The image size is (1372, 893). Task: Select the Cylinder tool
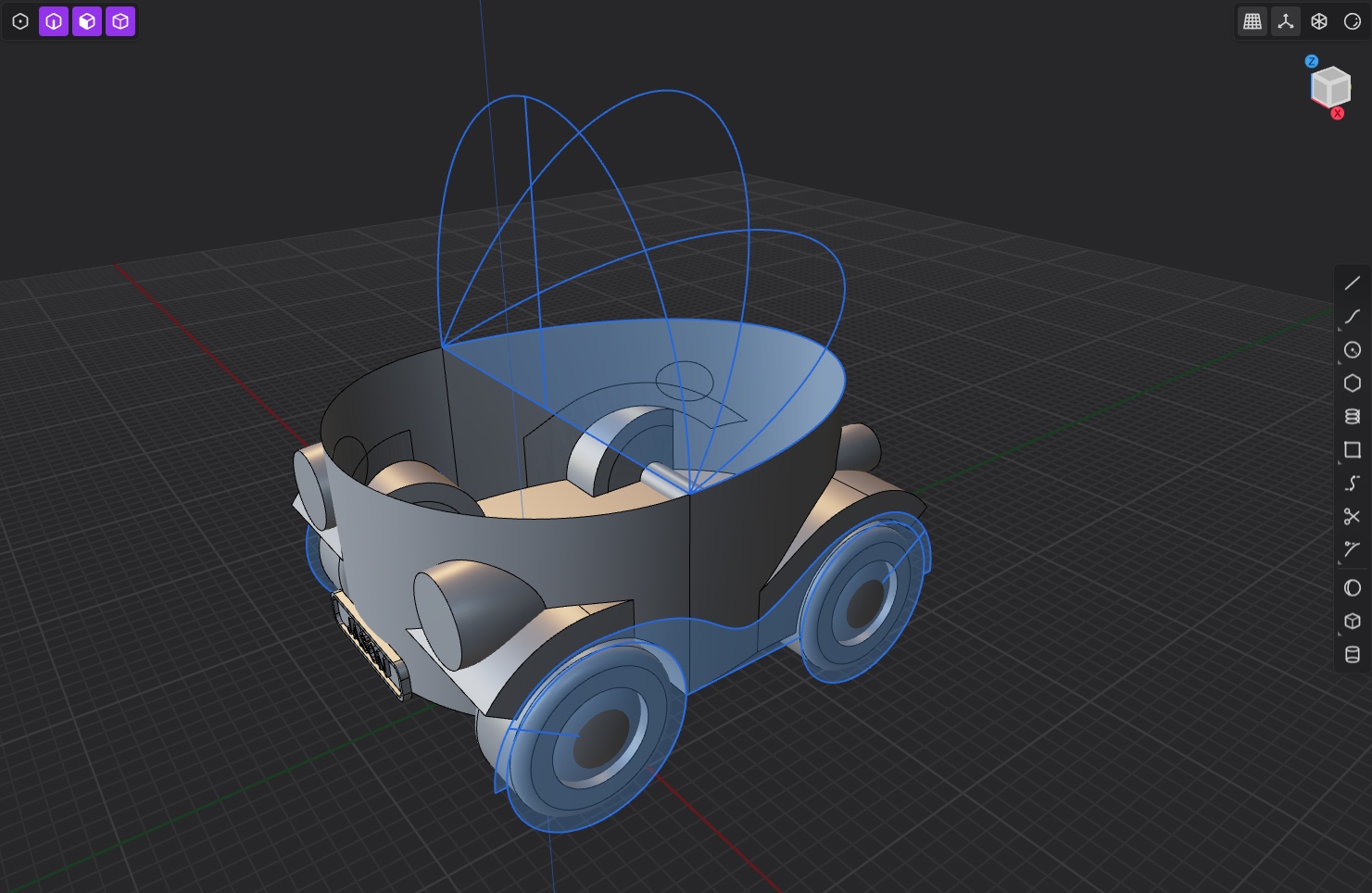[x=1353, y=655]
